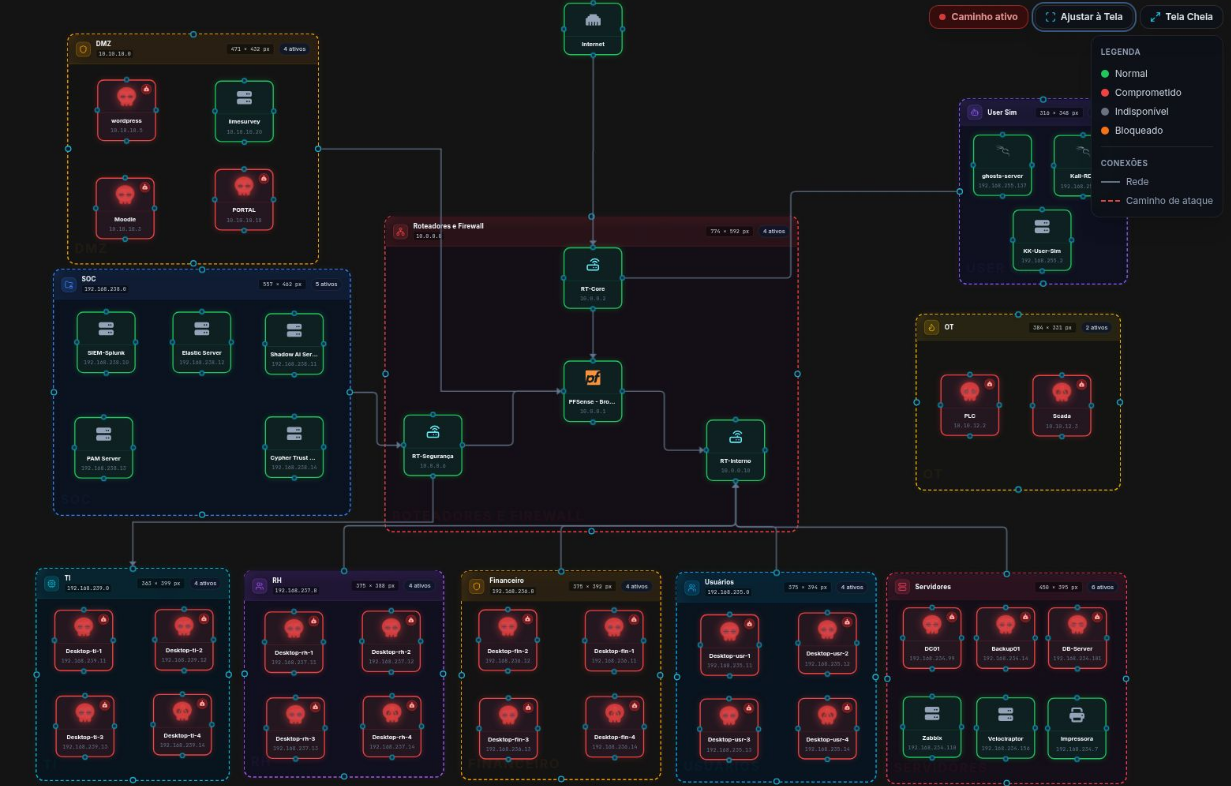
Task: Select the PAM Server node
Action: point(104,446)
